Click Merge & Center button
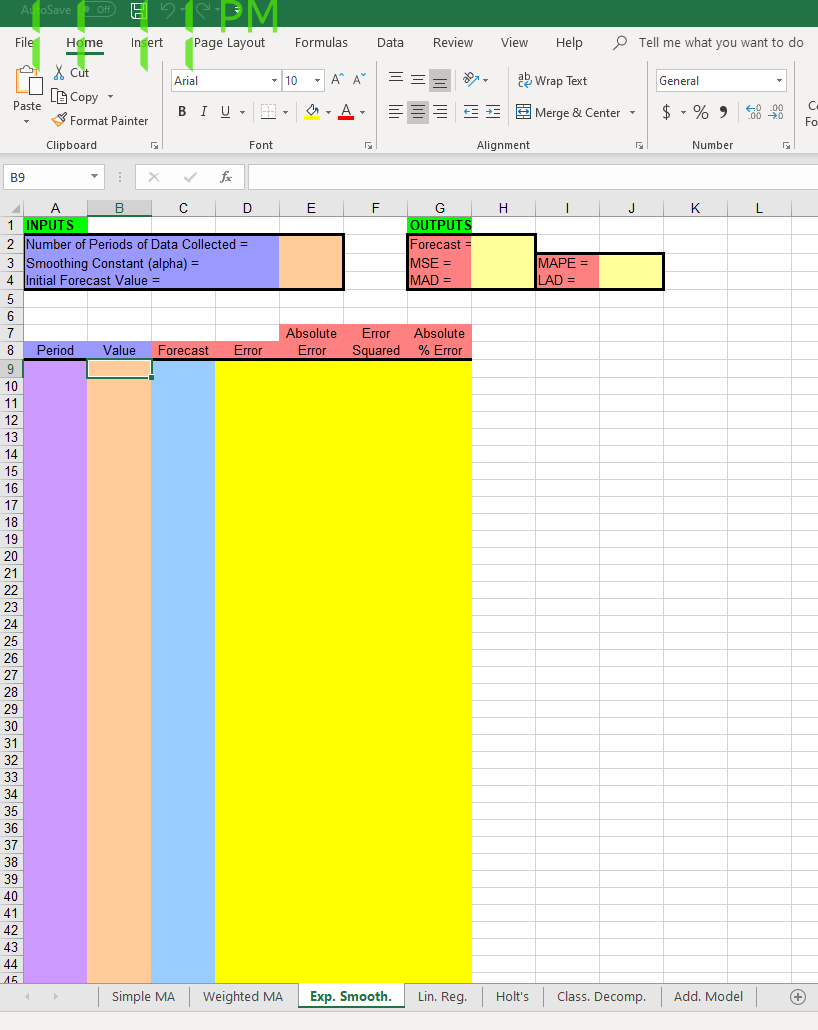 [x=568, y=112]
